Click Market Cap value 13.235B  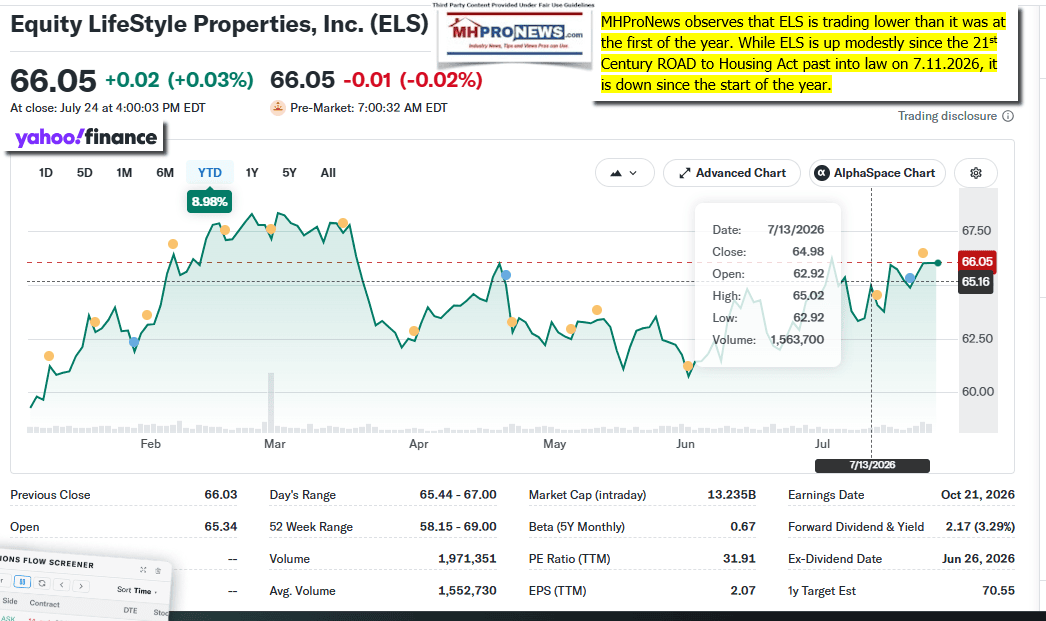[731, 495]
